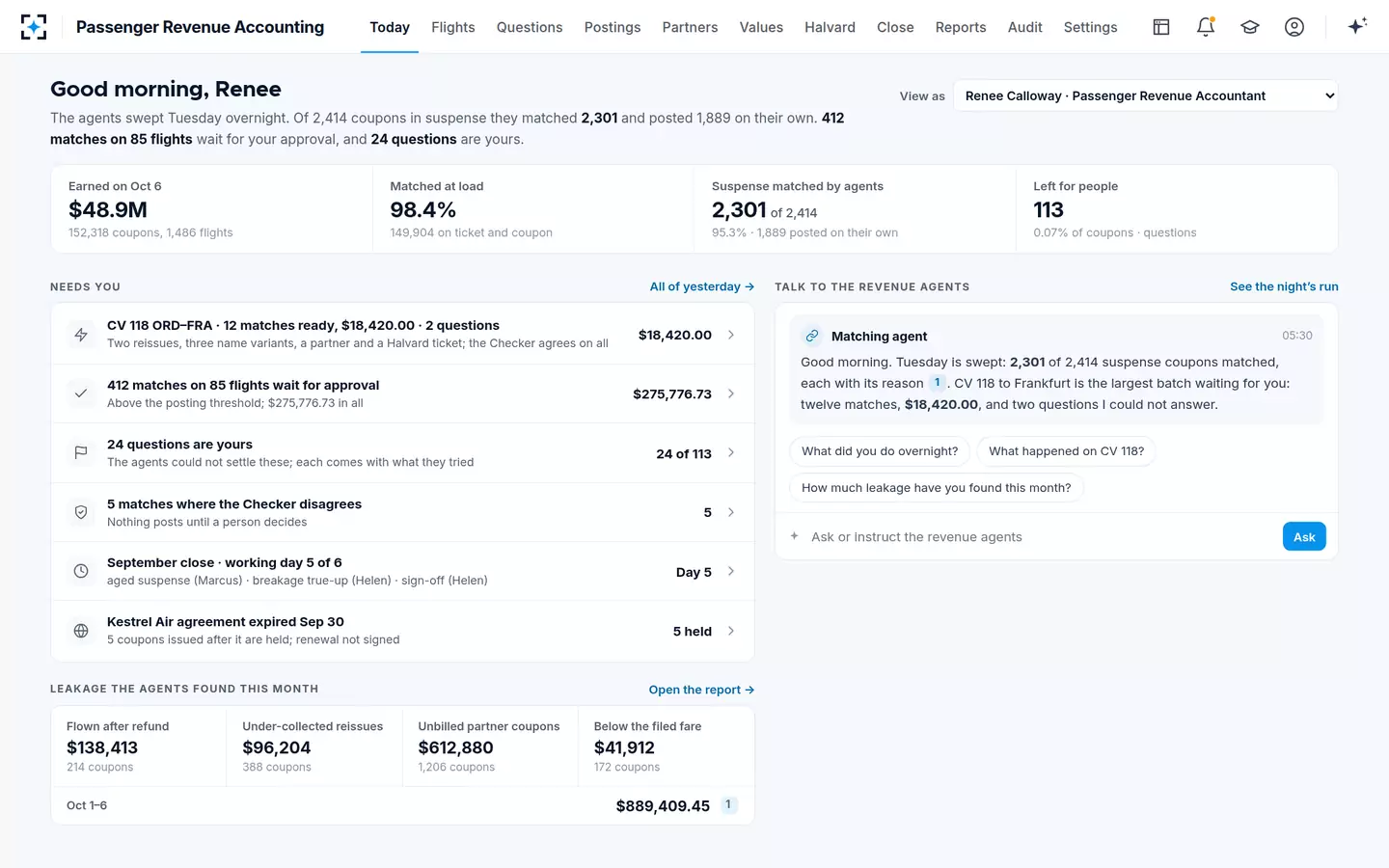1389x868 pixels.
Task: Select the Flown after refund leakage card
Action: coord(139,747)
